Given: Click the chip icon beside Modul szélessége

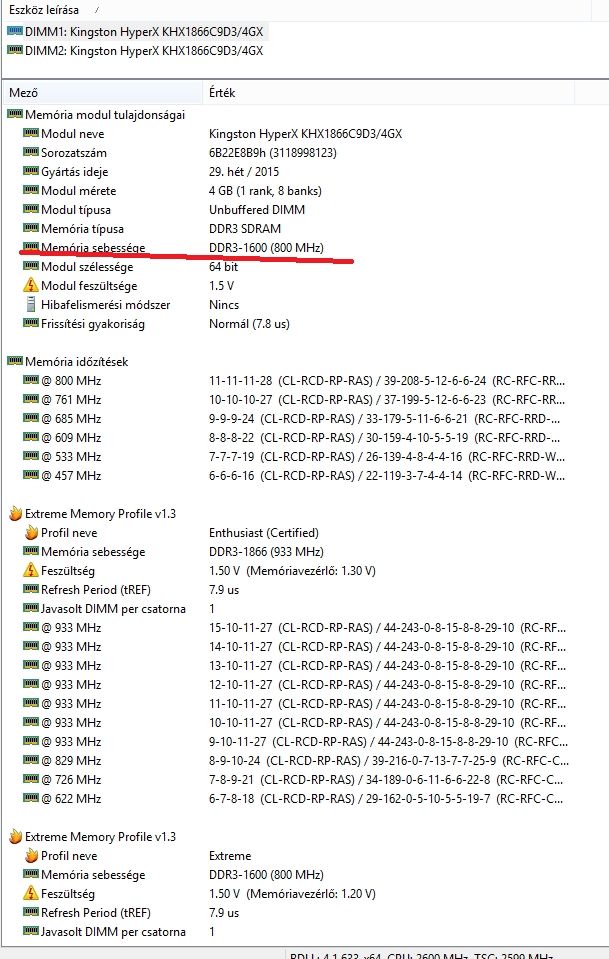Looking at the screenshot, I should coord(31,265).
